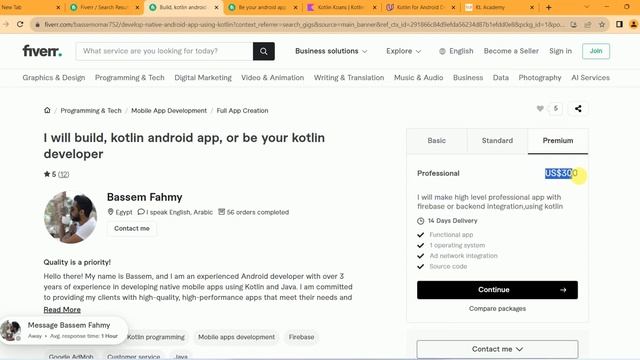
Task: Open the browser tab search chevron
Action: [587, 7]
